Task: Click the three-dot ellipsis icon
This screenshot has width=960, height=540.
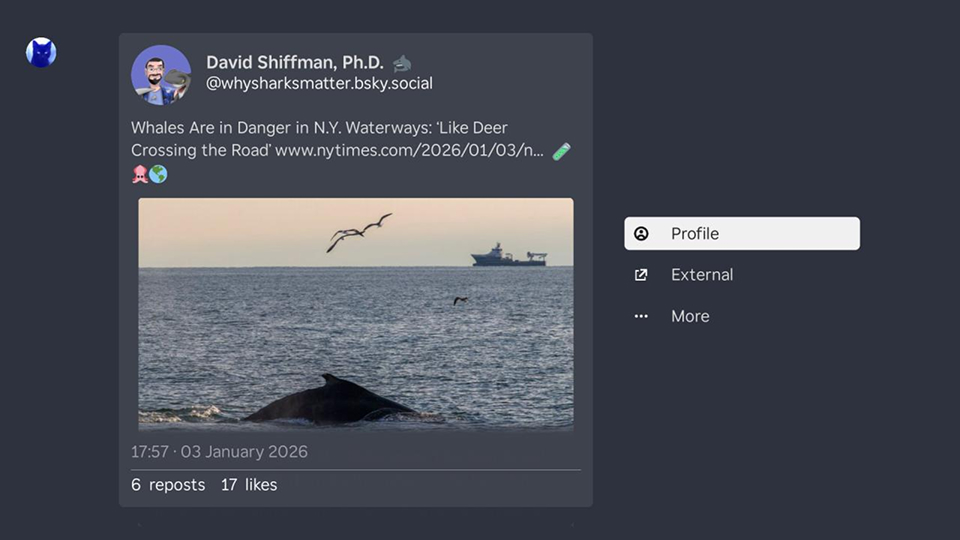Action: (x=641, y=316)
